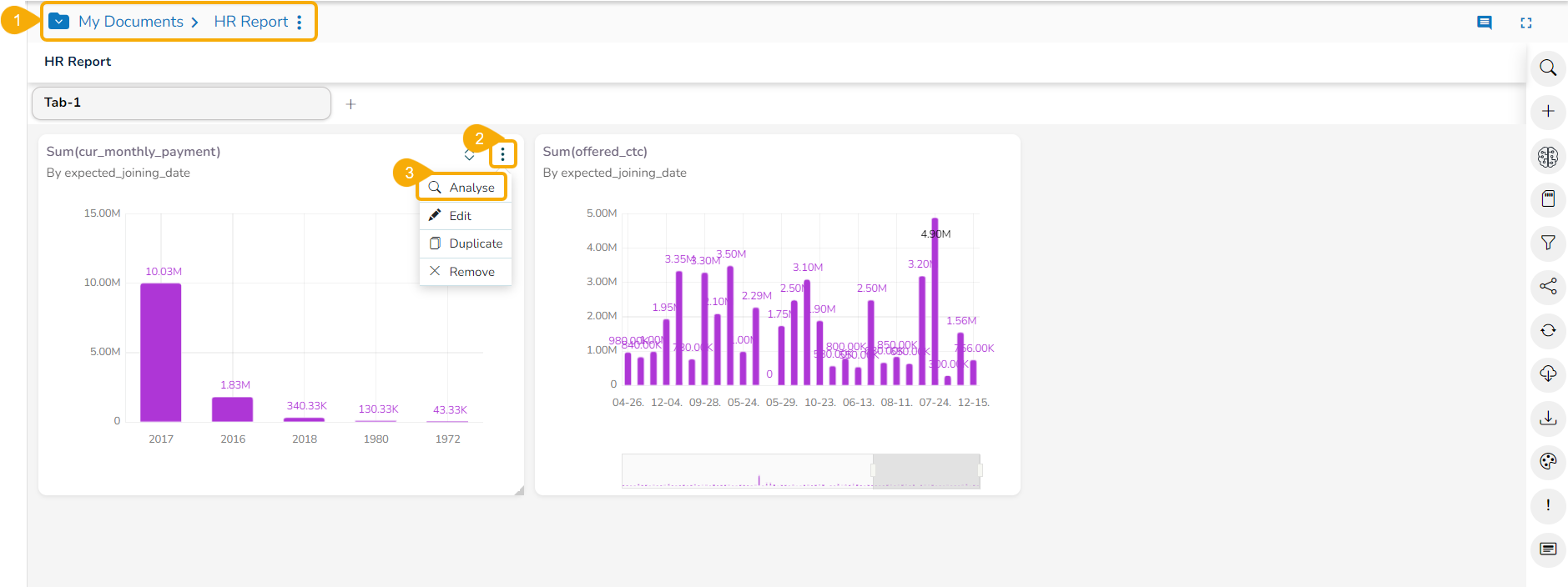Open the HR Report three-dot options menu
Screen dimensions: 1568x587
pyautogui.click(x=300, y=23)
